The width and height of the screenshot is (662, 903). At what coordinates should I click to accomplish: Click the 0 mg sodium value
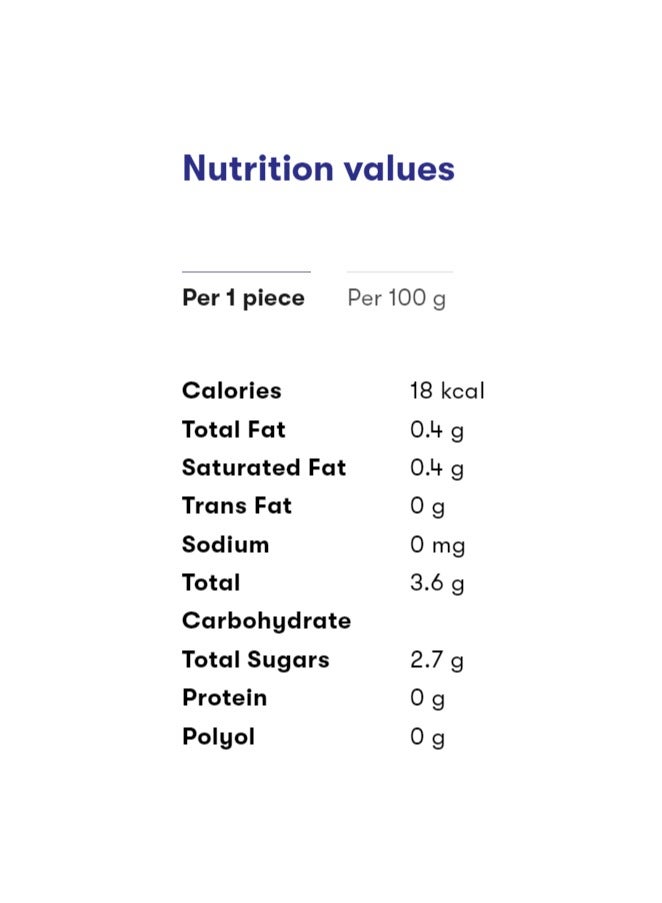click(x=438, y=545)
